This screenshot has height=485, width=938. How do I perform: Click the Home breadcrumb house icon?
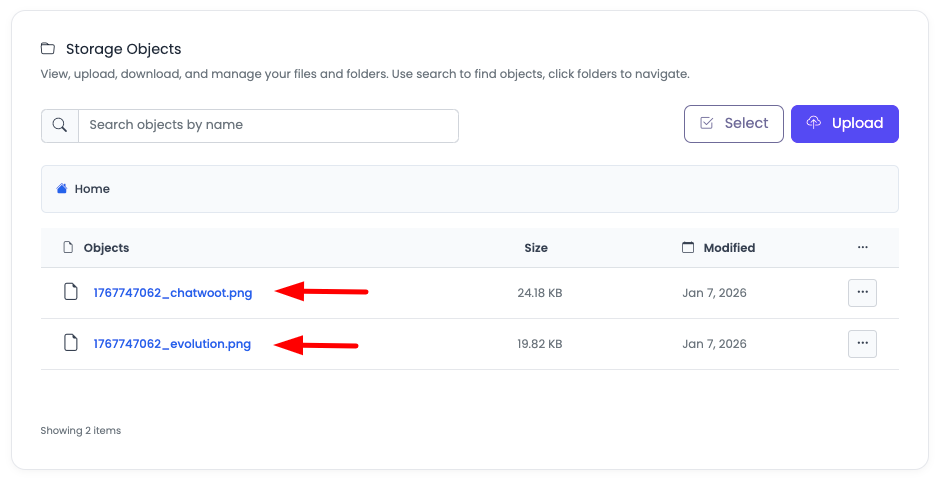[62, 189]
